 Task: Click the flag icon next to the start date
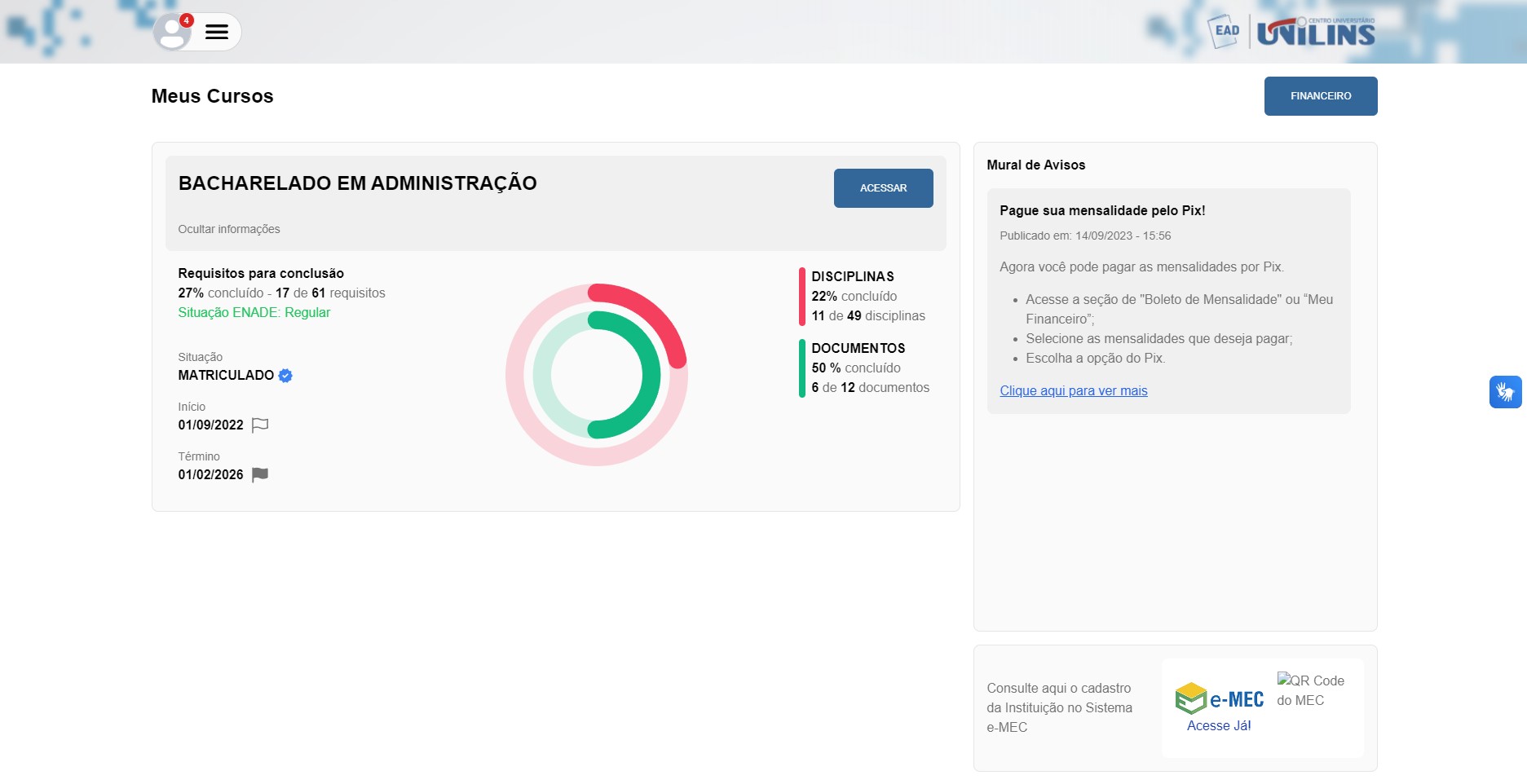click(x=259, y=425)
